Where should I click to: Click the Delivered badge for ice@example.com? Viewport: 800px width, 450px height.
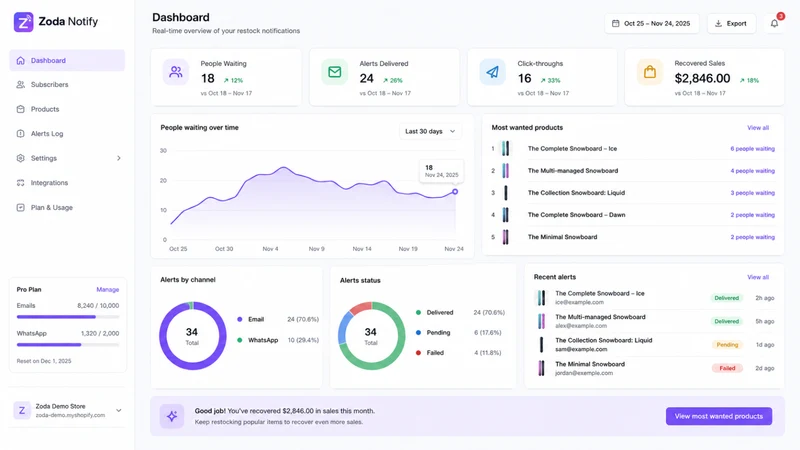point(727,298)
